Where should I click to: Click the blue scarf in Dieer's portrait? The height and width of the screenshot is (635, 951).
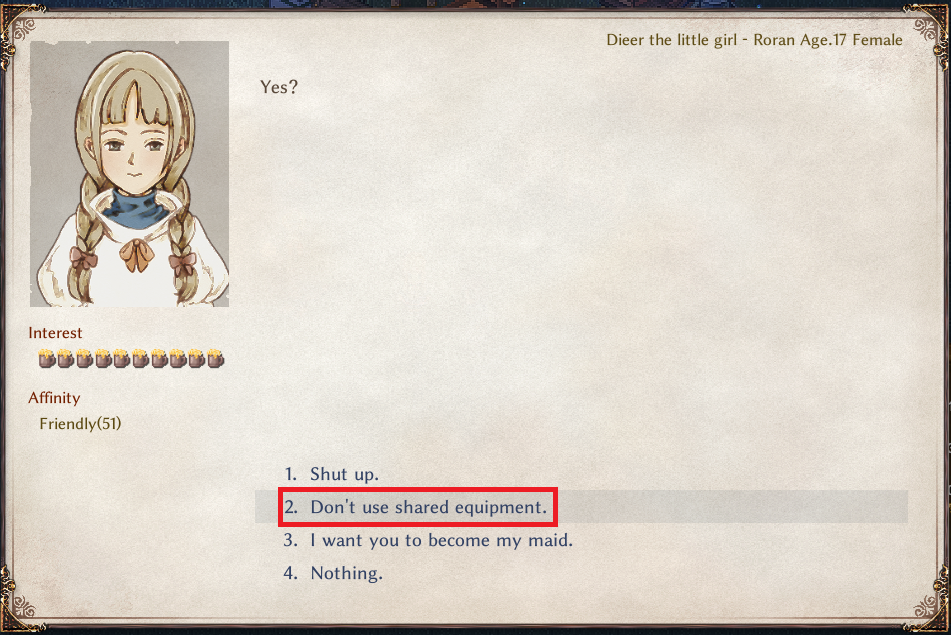[137, 208]
